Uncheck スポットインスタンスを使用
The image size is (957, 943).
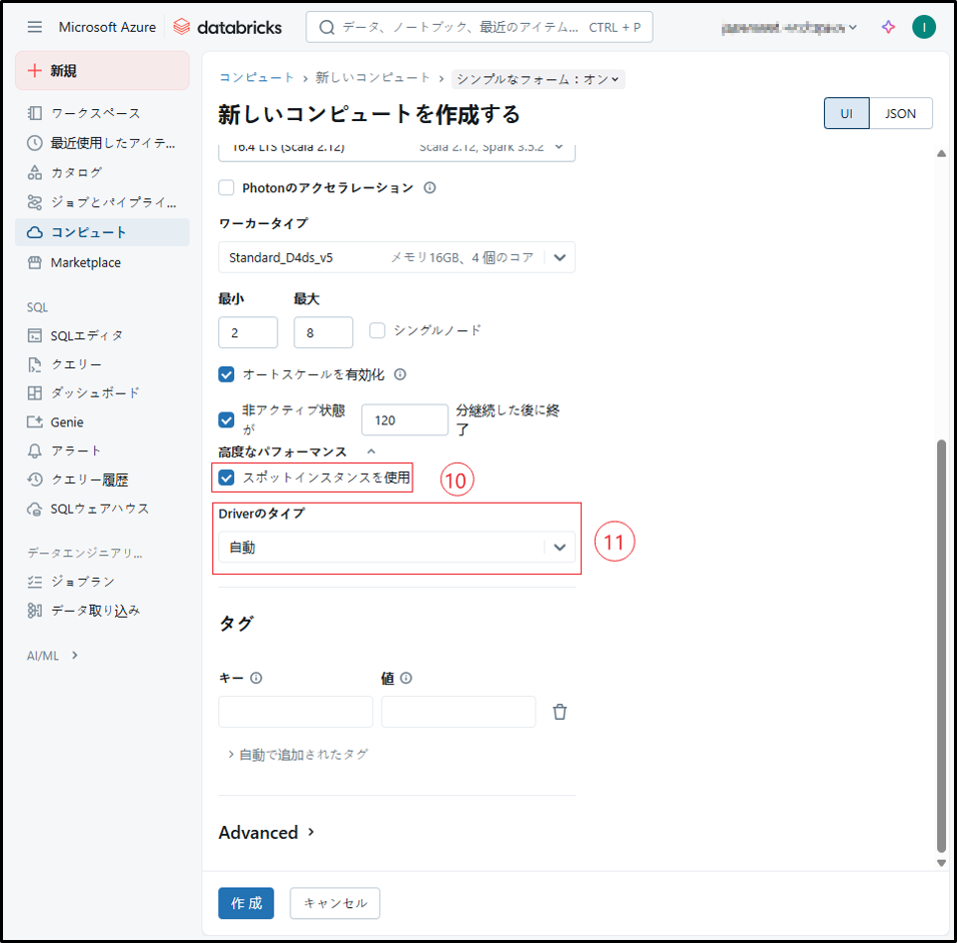click(x=226, y=478)
